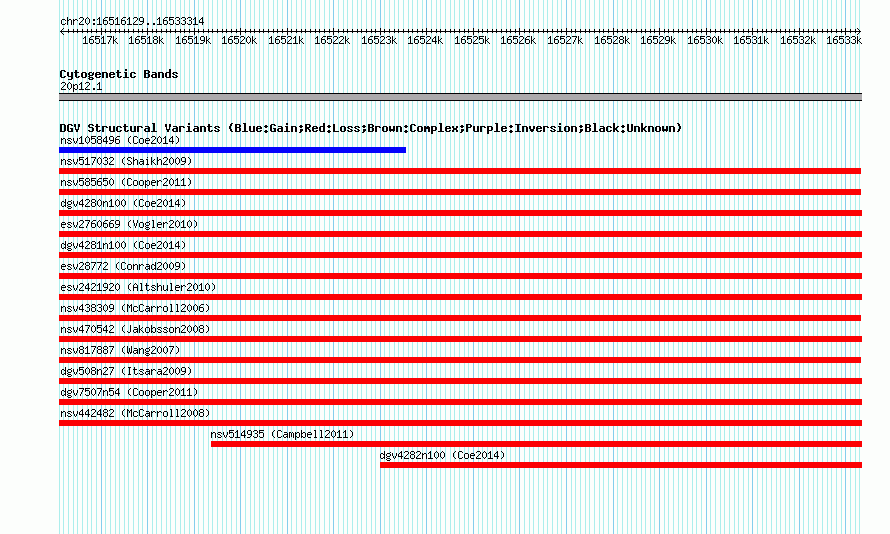Click the DGV Structural Variants track title
This screenshot has height=534, width=890.
[371, 128]
